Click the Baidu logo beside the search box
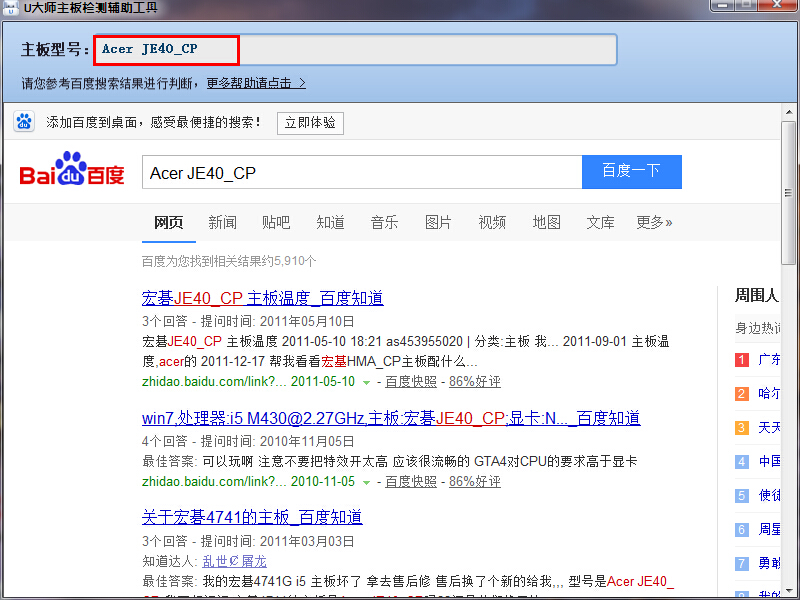The image size is (800, 600). (72, 171)
